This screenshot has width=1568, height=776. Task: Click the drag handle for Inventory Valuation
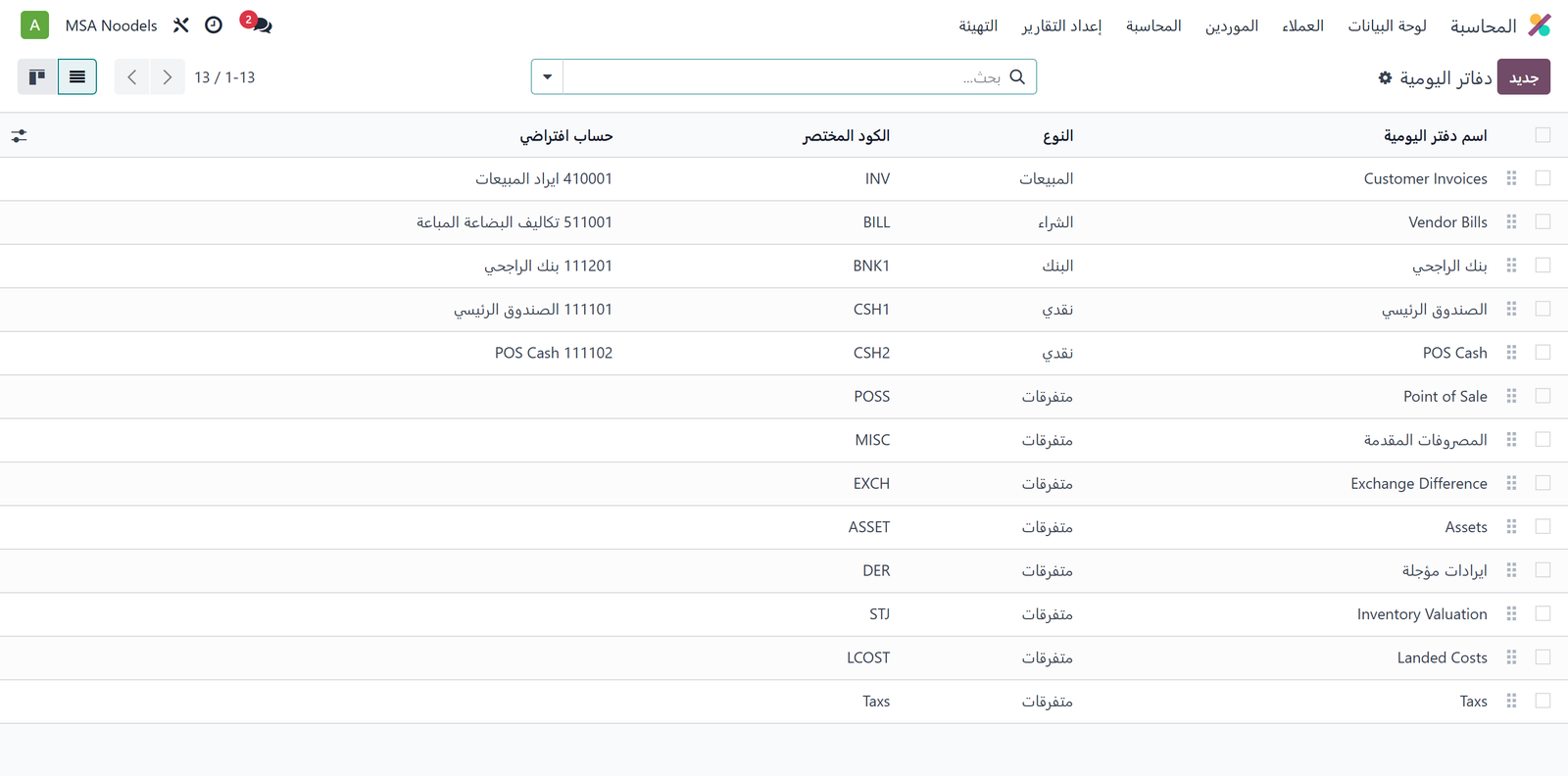(x=1511, y=614)
